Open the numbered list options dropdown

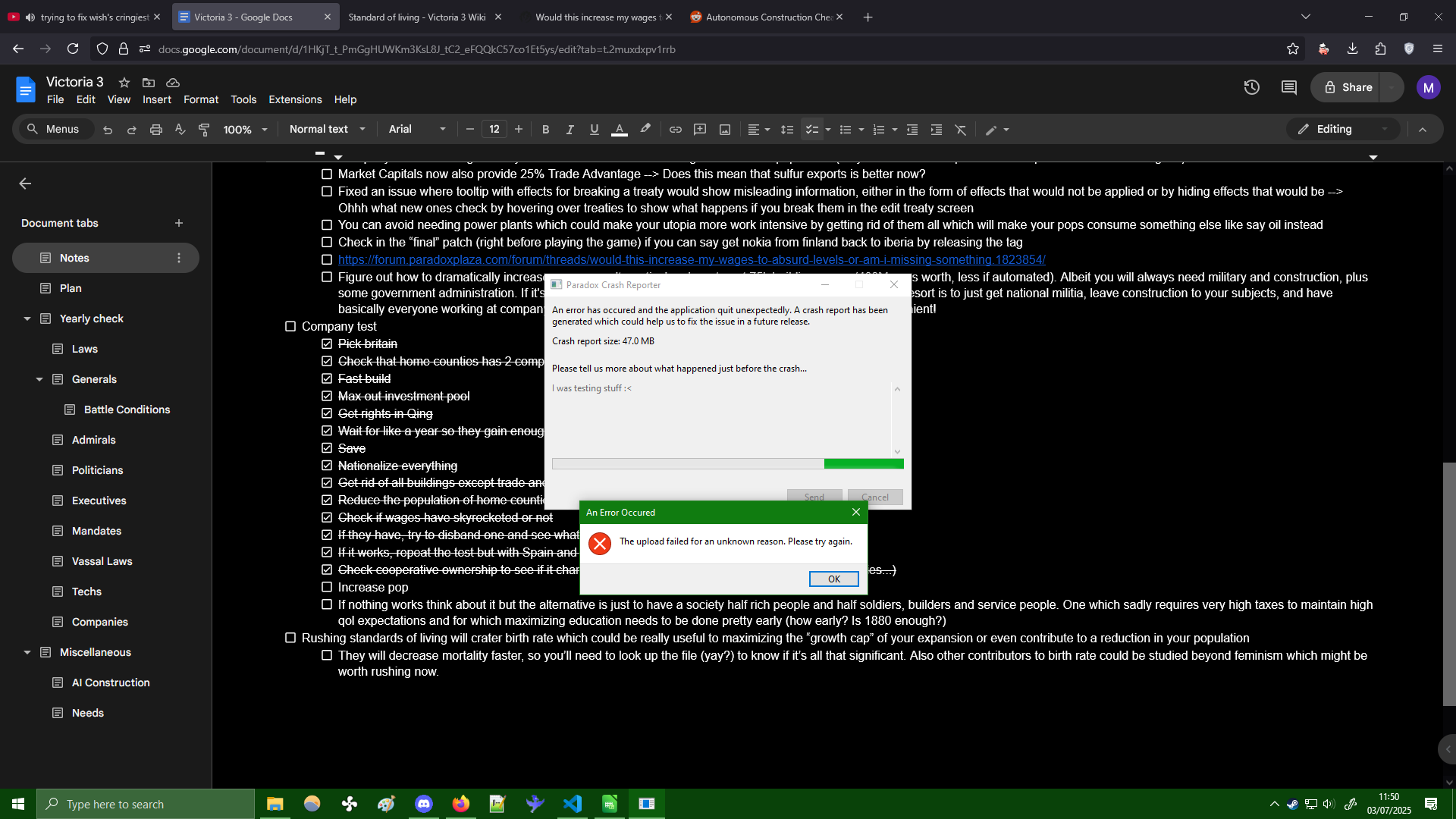click(895, 130)
